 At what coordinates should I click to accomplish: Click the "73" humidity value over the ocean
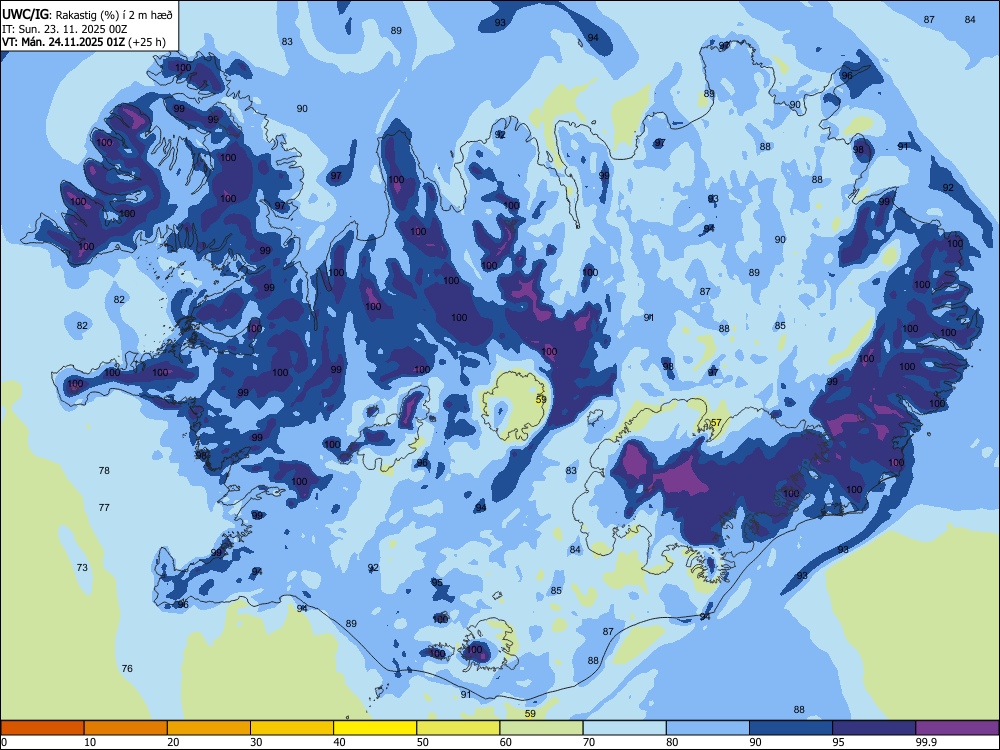pyautogui.click(x=82, y=568)
